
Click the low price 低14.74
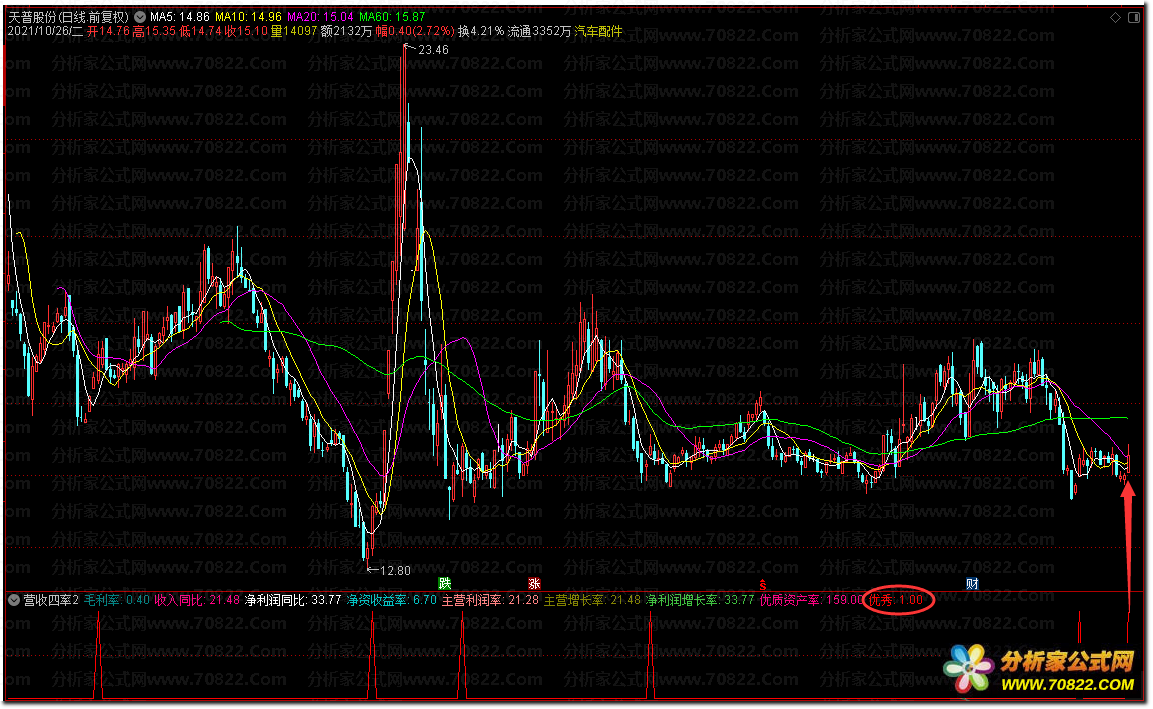coord(201,32)
